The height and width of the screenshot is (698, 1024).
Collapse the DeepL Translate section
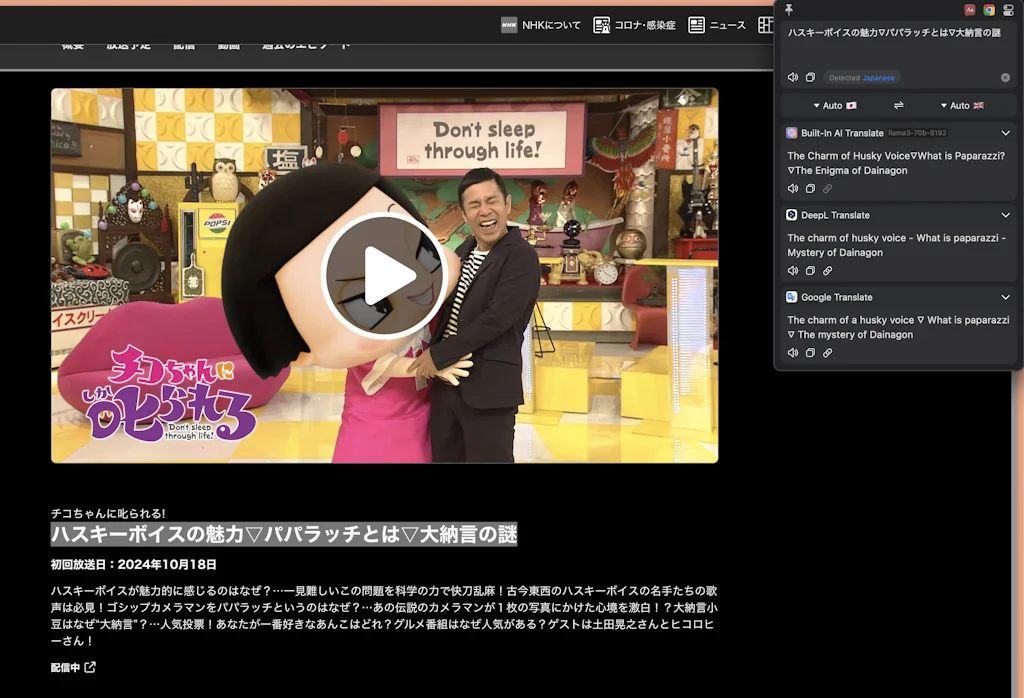(x=1005, y=215)
